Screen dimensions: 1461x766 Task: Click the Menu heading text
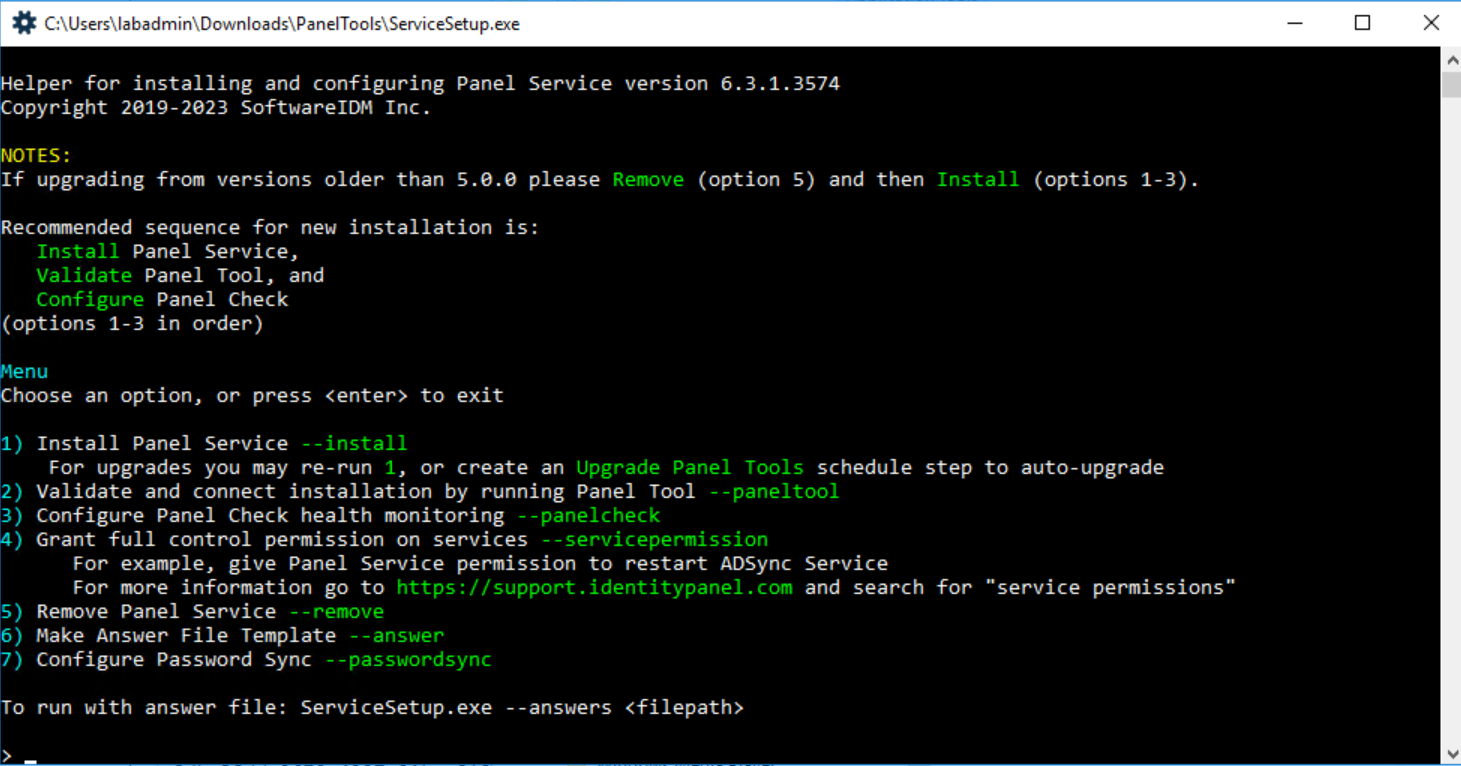pos(24,371)
